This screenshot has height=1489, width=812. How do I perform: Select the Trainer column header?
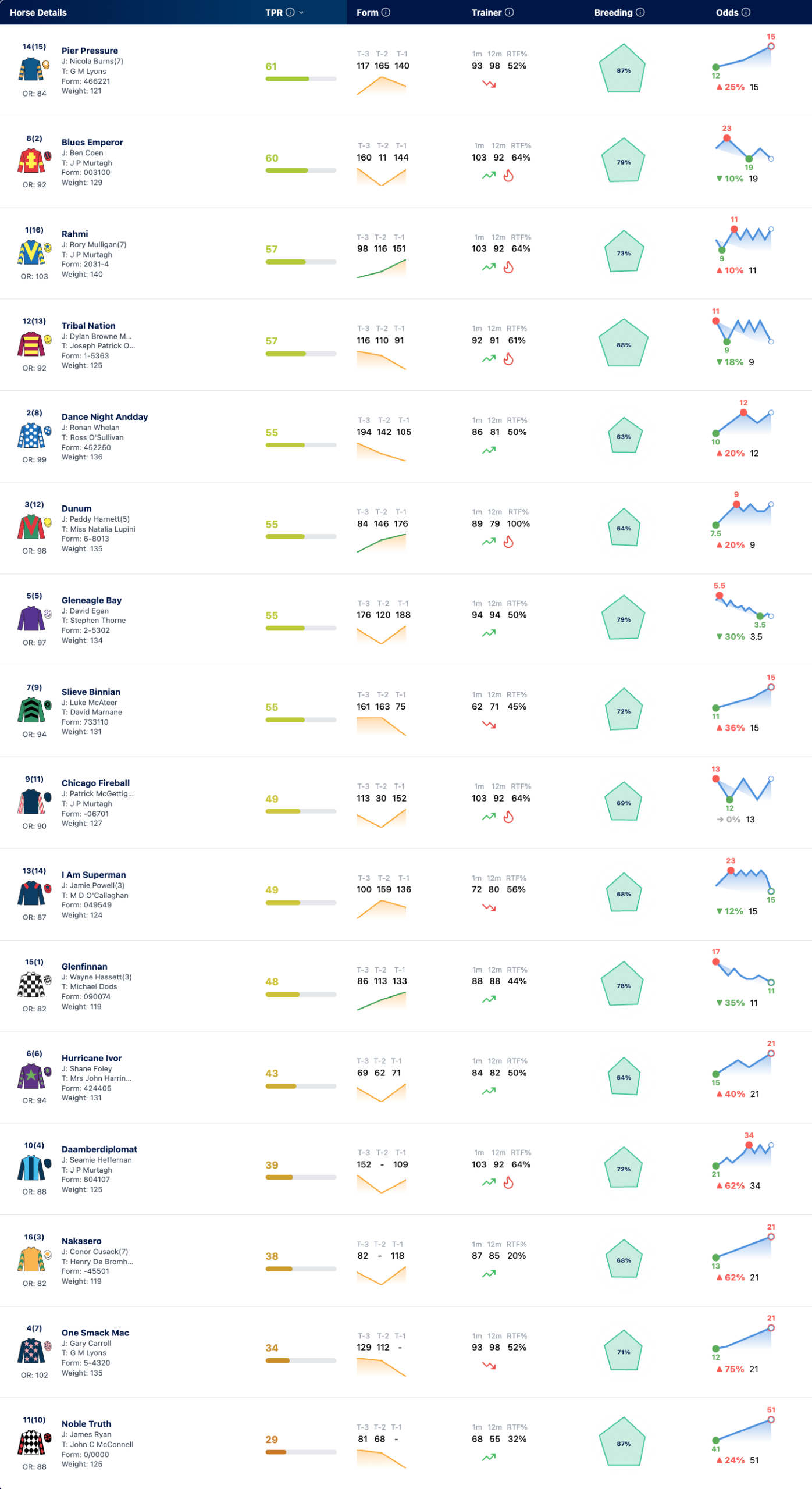486,12
